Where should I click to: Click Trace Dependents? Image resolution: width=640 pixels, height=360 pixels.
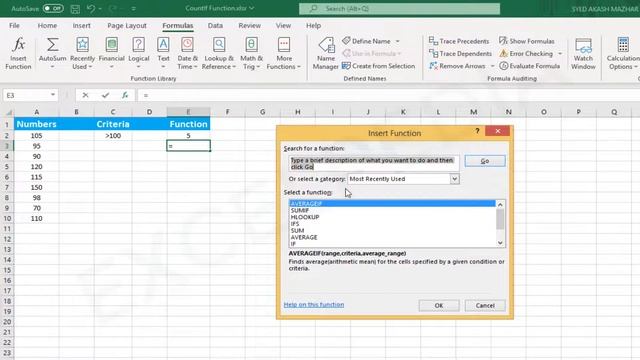pos(460,53)
